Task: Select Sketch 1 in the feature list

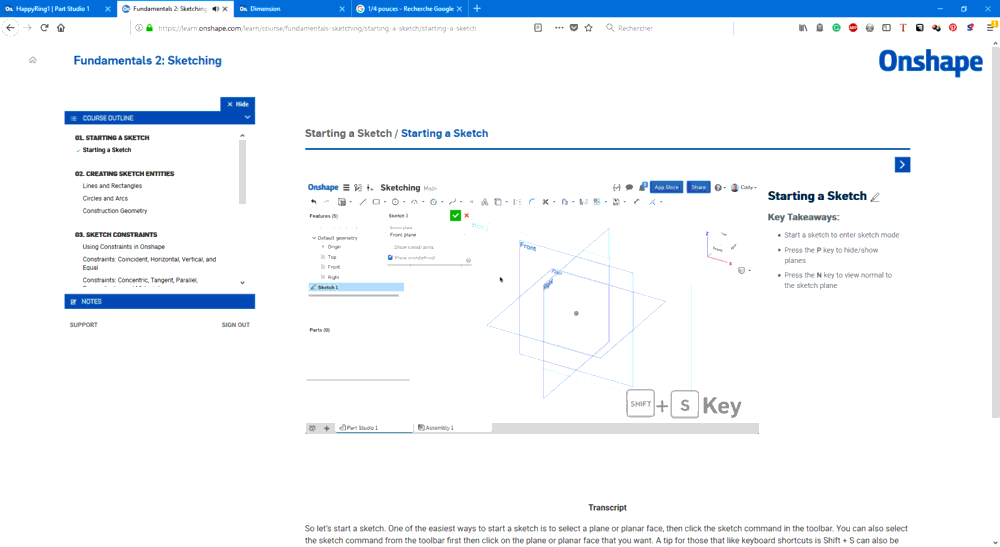Action: point(356,287)
